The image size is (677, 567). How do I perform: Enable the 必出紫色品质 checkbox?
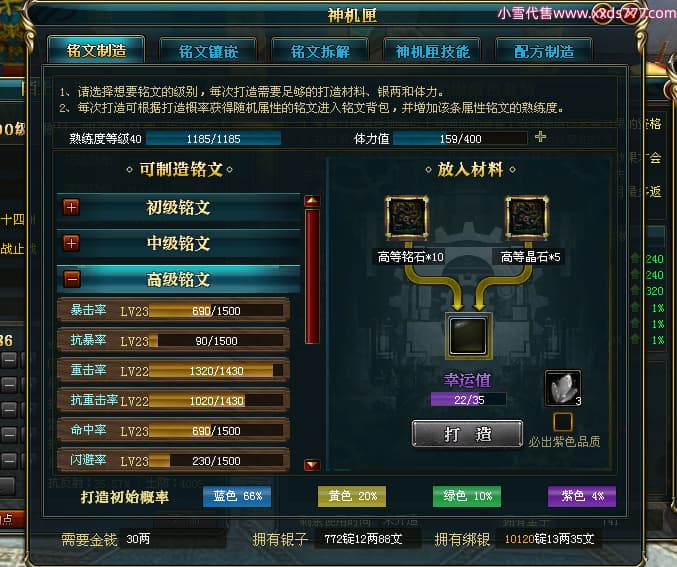click(563, 422)
